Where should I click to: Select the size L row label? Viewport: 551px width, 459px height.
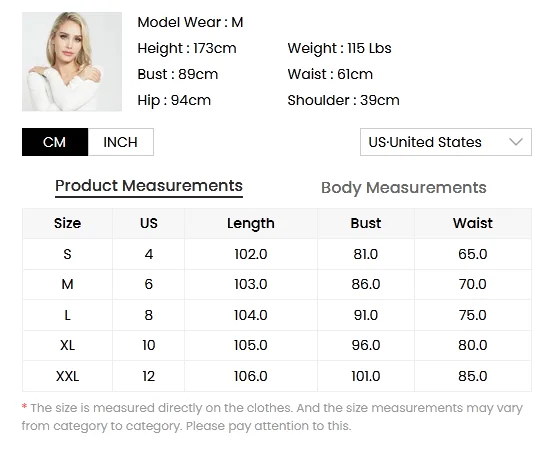click(67, 315)
